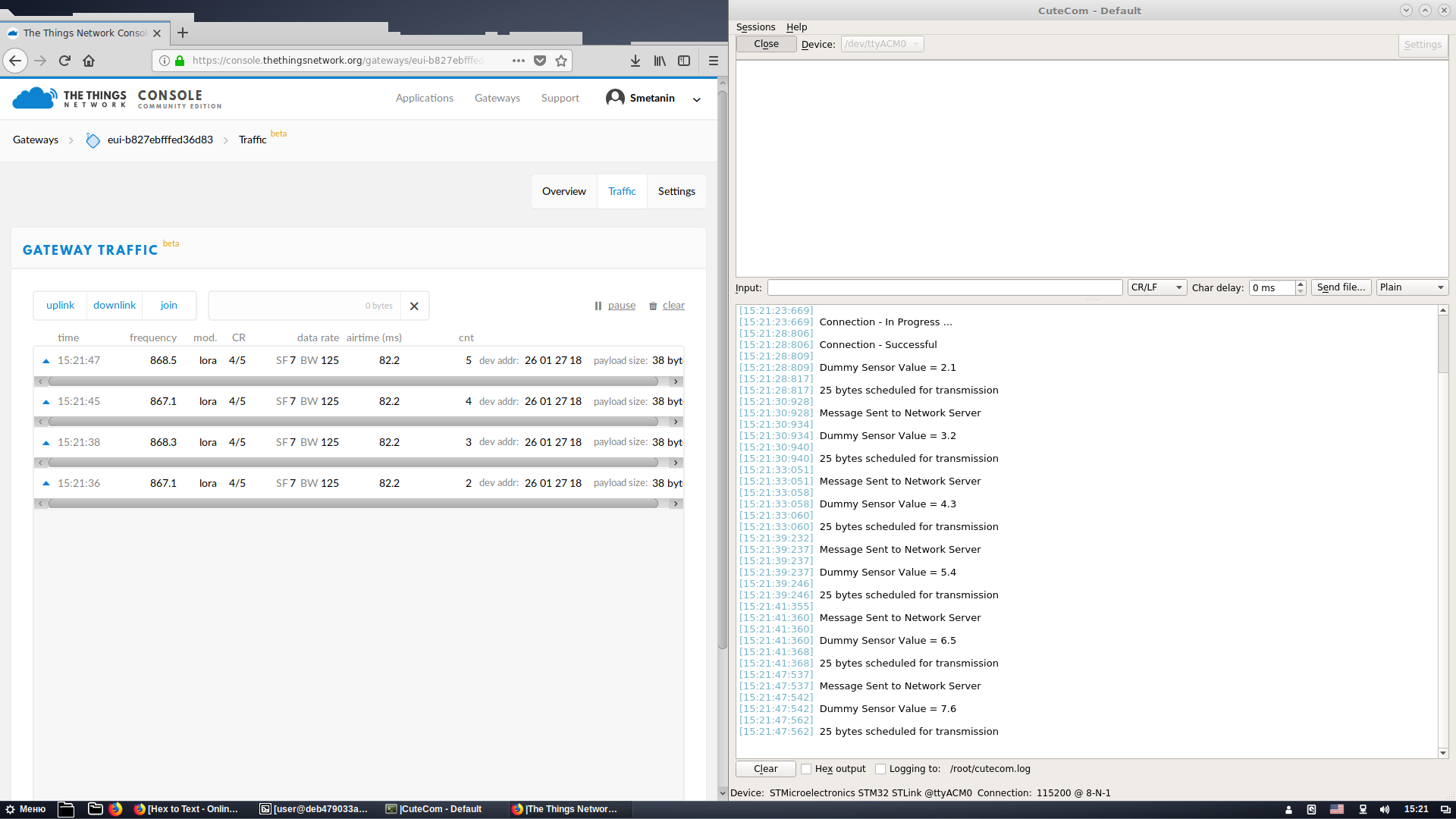
Task: Go back in Firefox browser
Action: pos(15,61)
